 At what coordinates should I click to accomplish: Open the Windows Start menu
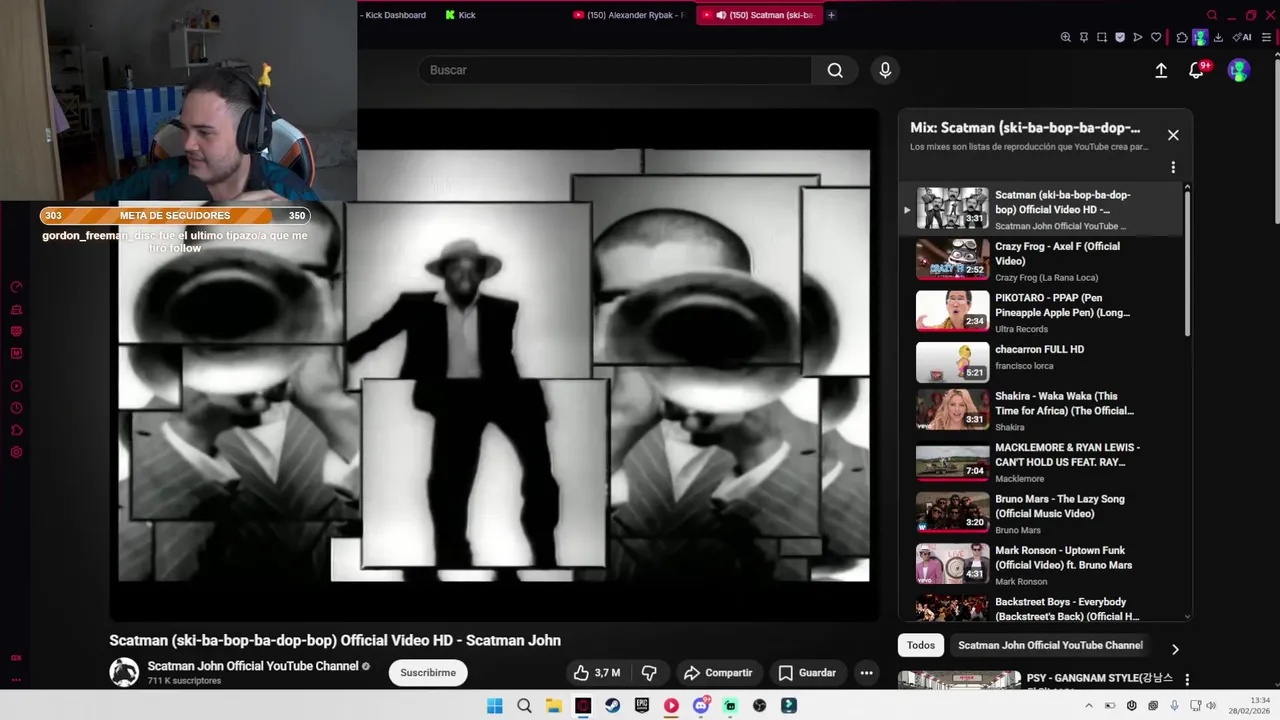[494, 705]
